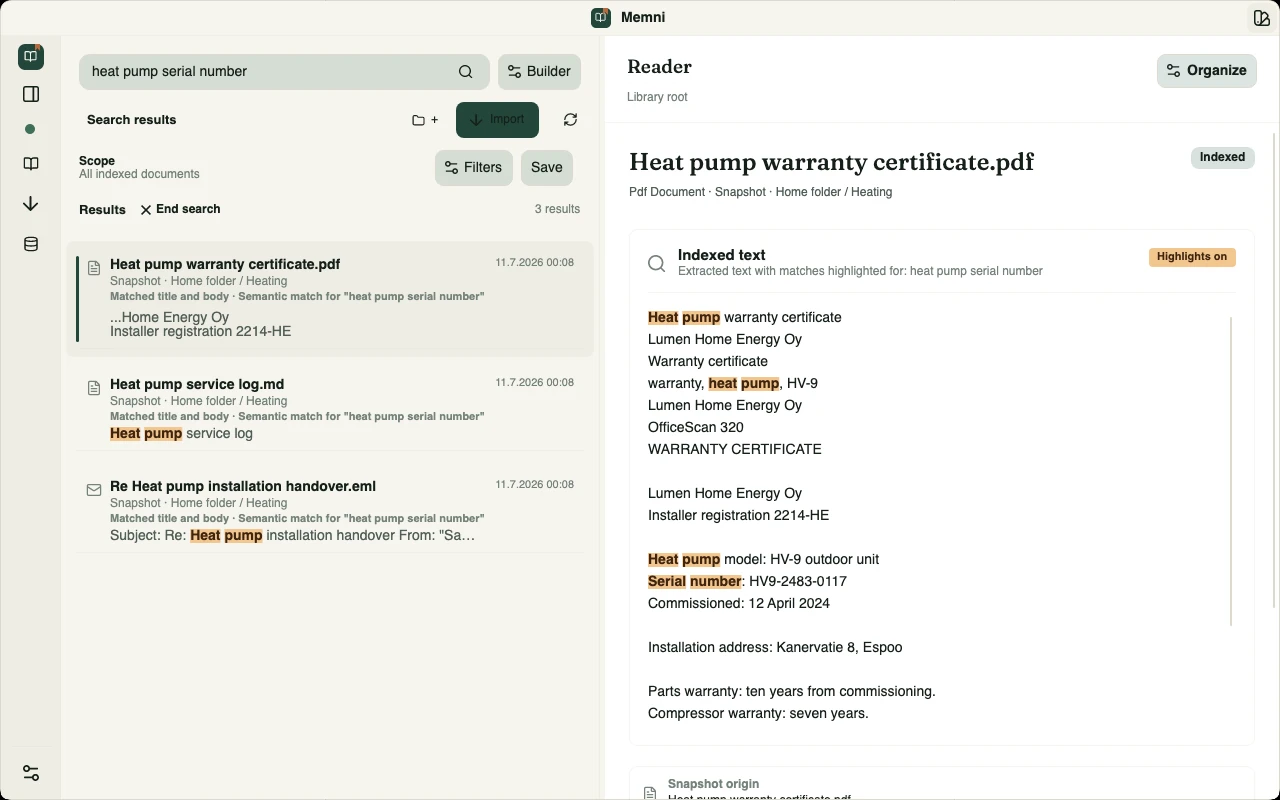Open the Memni library icon in sidebar
Screen dimensions: 1280x800
click(x=31, y=57)
